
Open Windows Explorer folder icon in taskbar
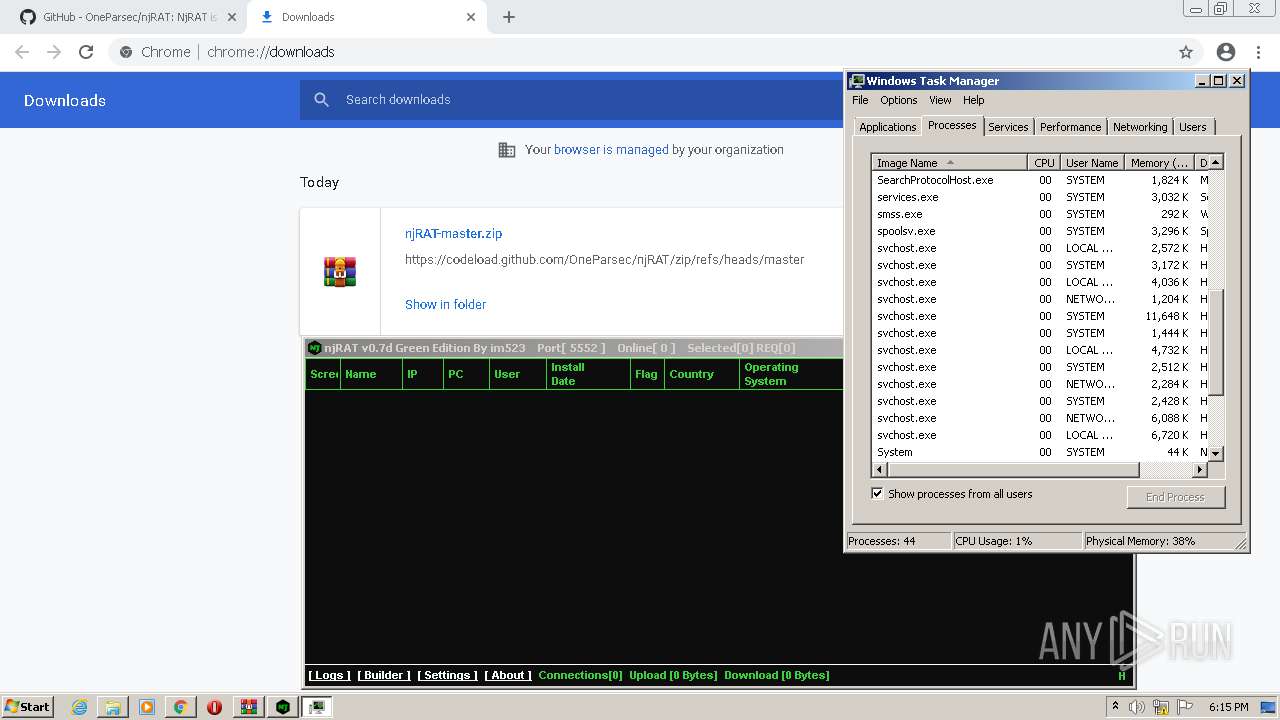click(x=113, y=707)
